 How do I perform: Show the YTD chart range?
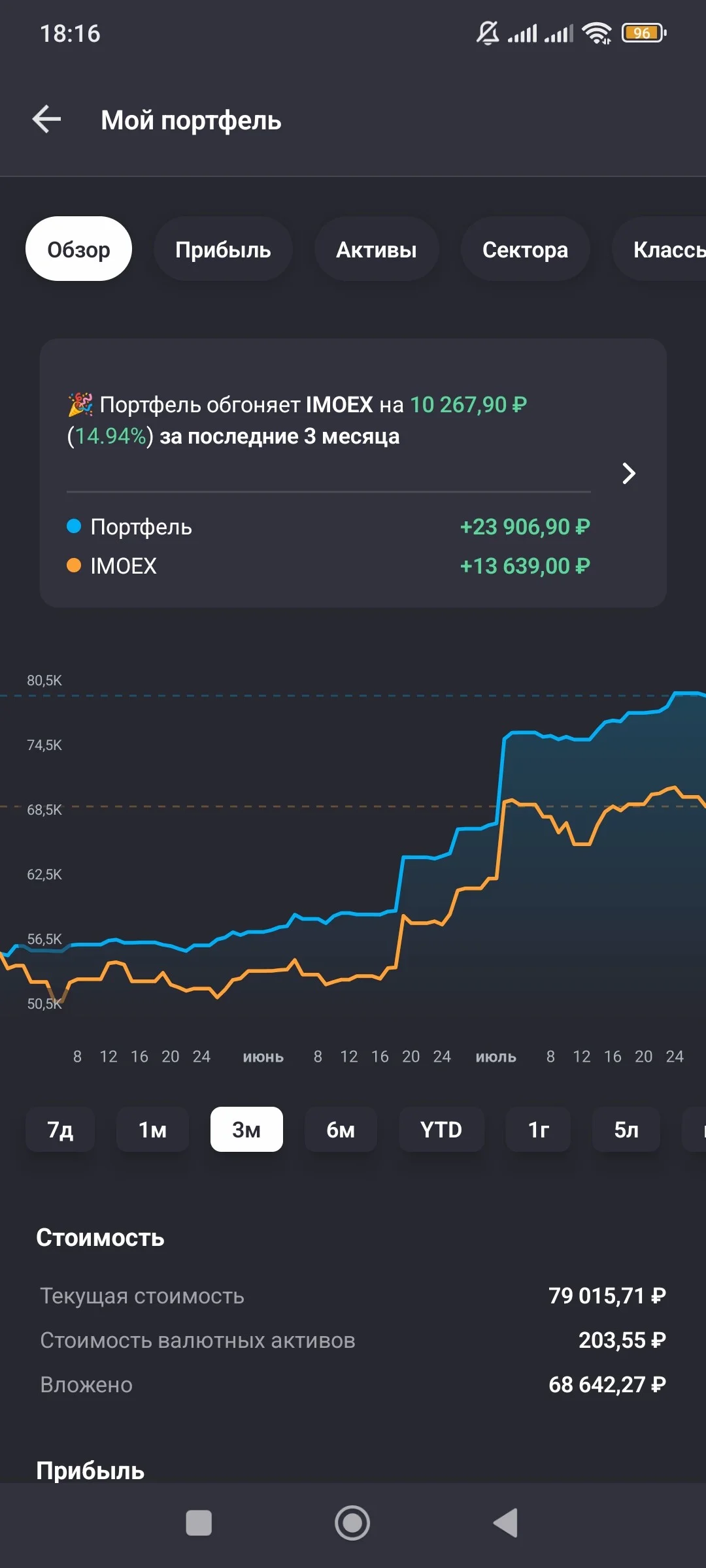(441, 1130)
